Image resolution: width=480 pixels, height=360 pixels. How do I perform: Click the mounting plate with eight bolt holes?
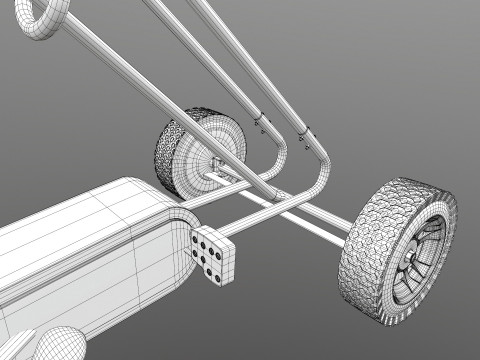(x=212, y=255)
